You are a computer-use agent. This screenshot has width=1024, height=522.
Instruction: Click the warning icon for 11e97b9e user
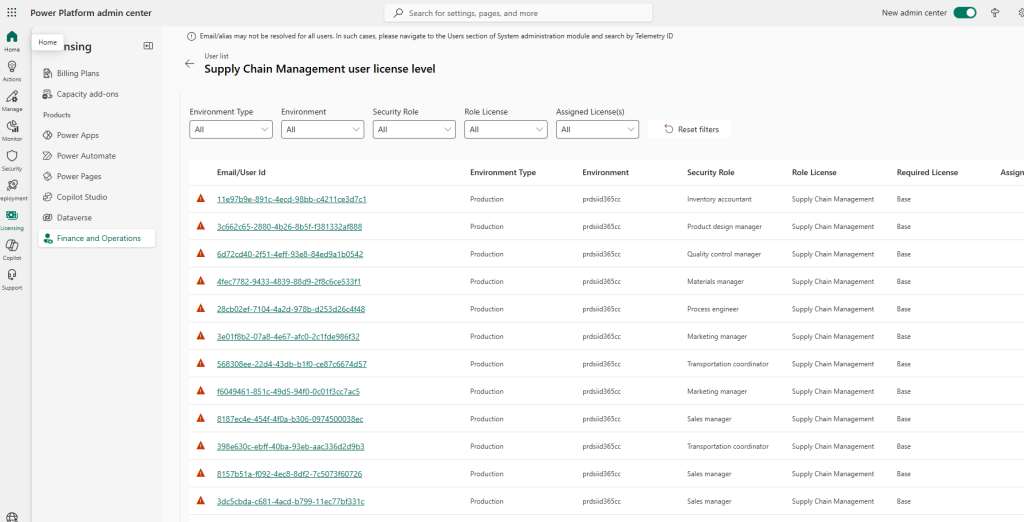tap(201, 198)
